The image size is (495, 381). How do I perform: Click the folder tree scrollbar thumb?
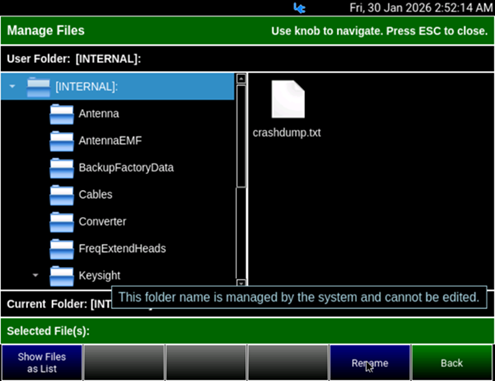241,136
